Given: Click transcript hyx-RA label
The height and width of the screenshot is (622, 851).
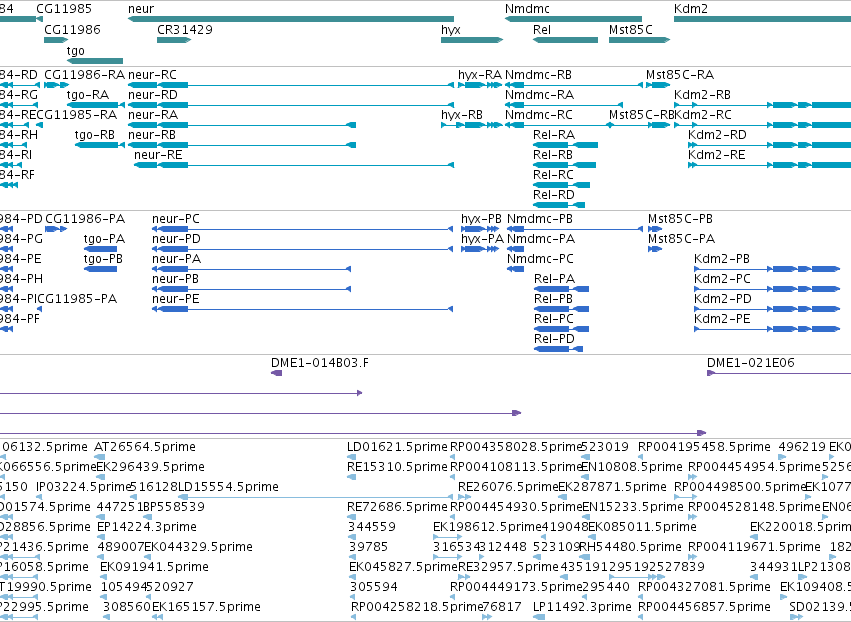Looking at the screenshot, I should coord(480,75).
